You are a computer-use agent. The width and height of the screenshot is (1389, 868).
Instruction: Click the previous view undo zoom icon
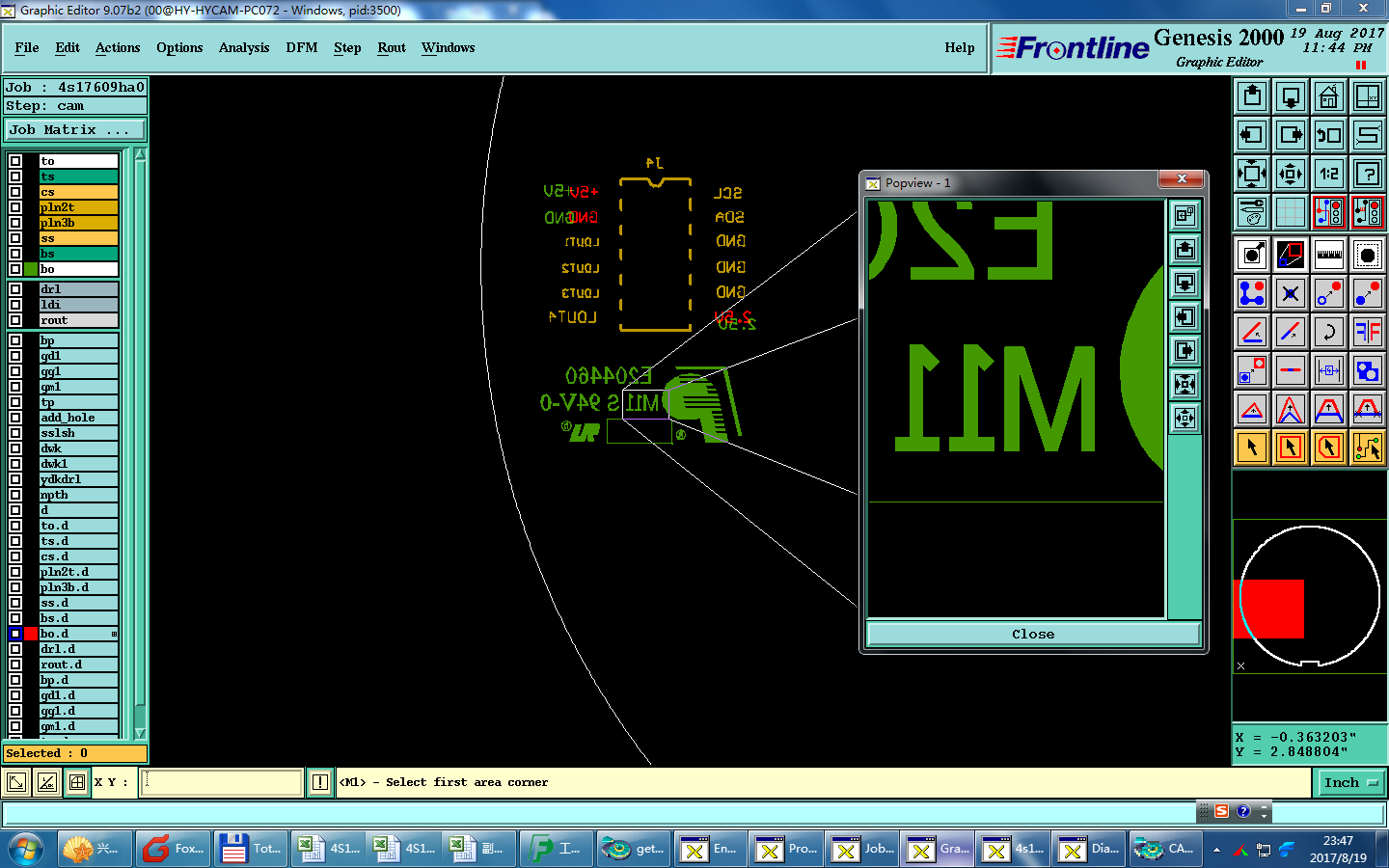tap(1329, 135)
